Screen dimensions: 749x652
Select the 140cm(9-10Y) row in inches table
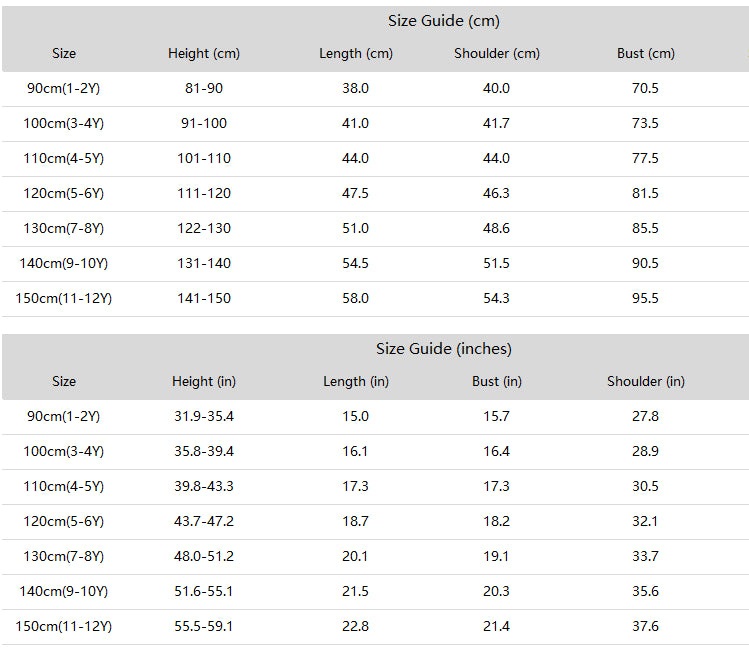click(375, 592)
